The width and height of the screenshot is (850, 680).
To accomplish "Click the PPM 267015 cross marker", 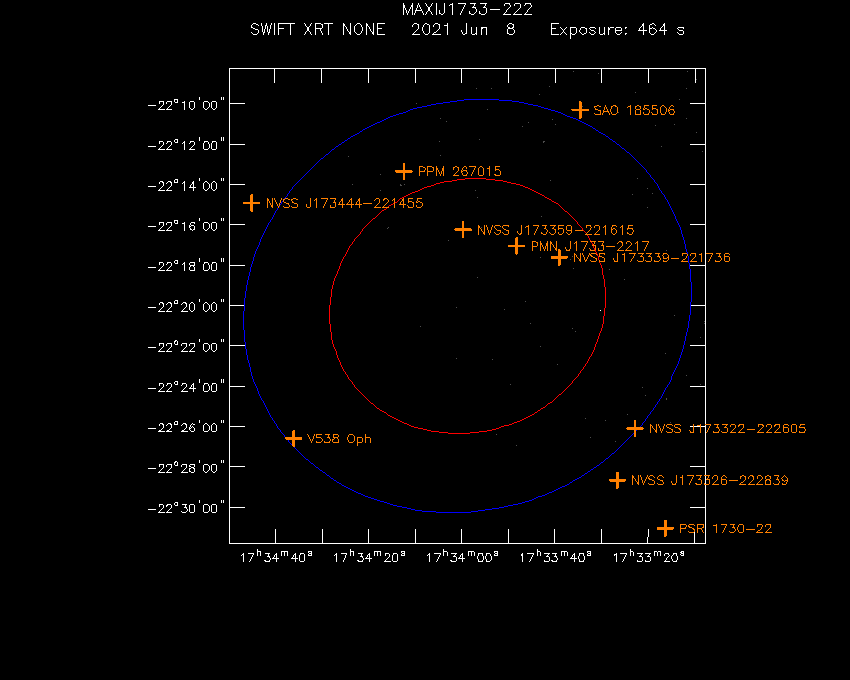I will [404, 171].
